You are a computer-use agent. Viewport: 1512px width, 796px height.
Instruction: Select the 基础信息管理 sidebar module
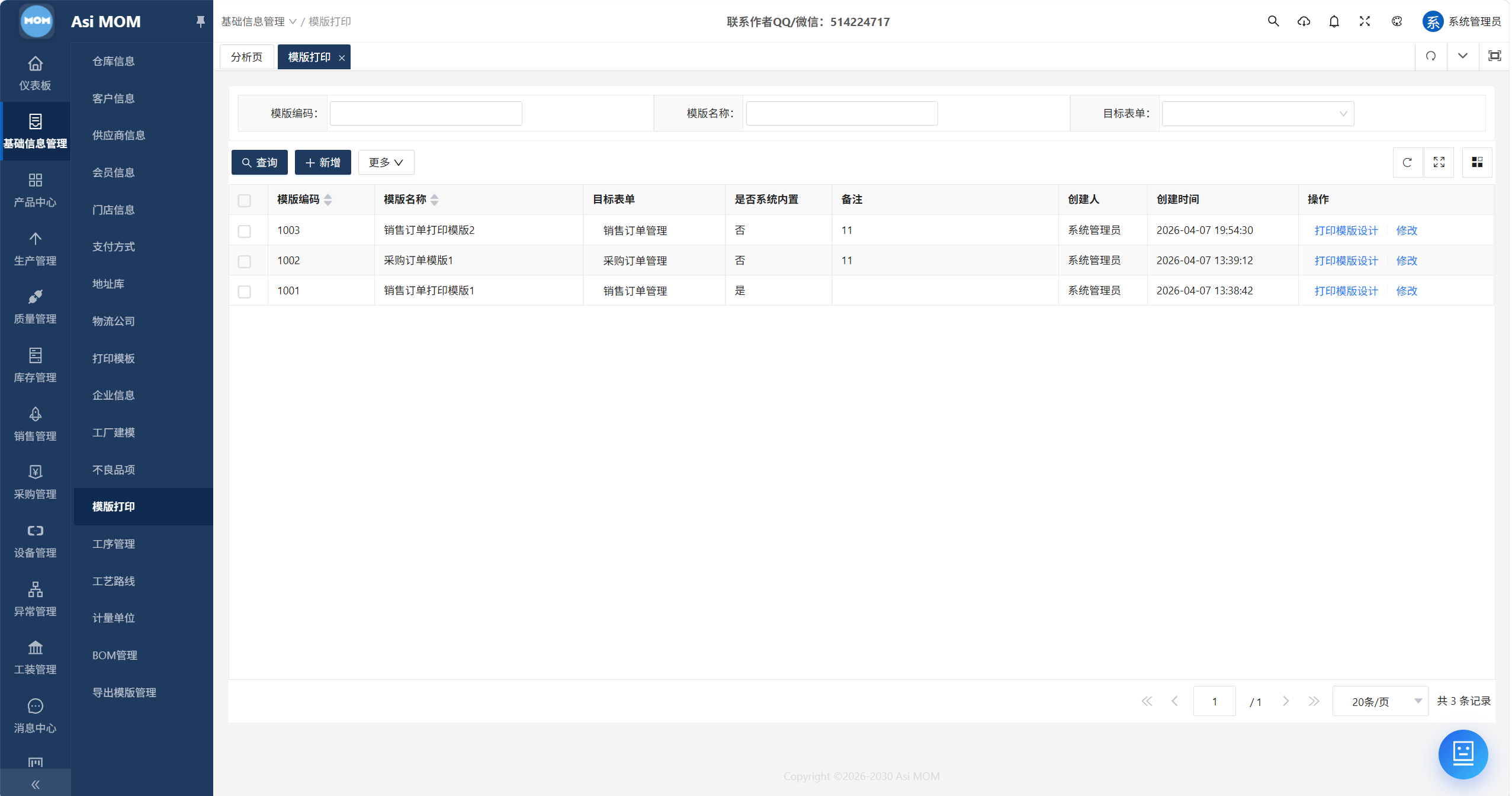[x=35, y=131]
